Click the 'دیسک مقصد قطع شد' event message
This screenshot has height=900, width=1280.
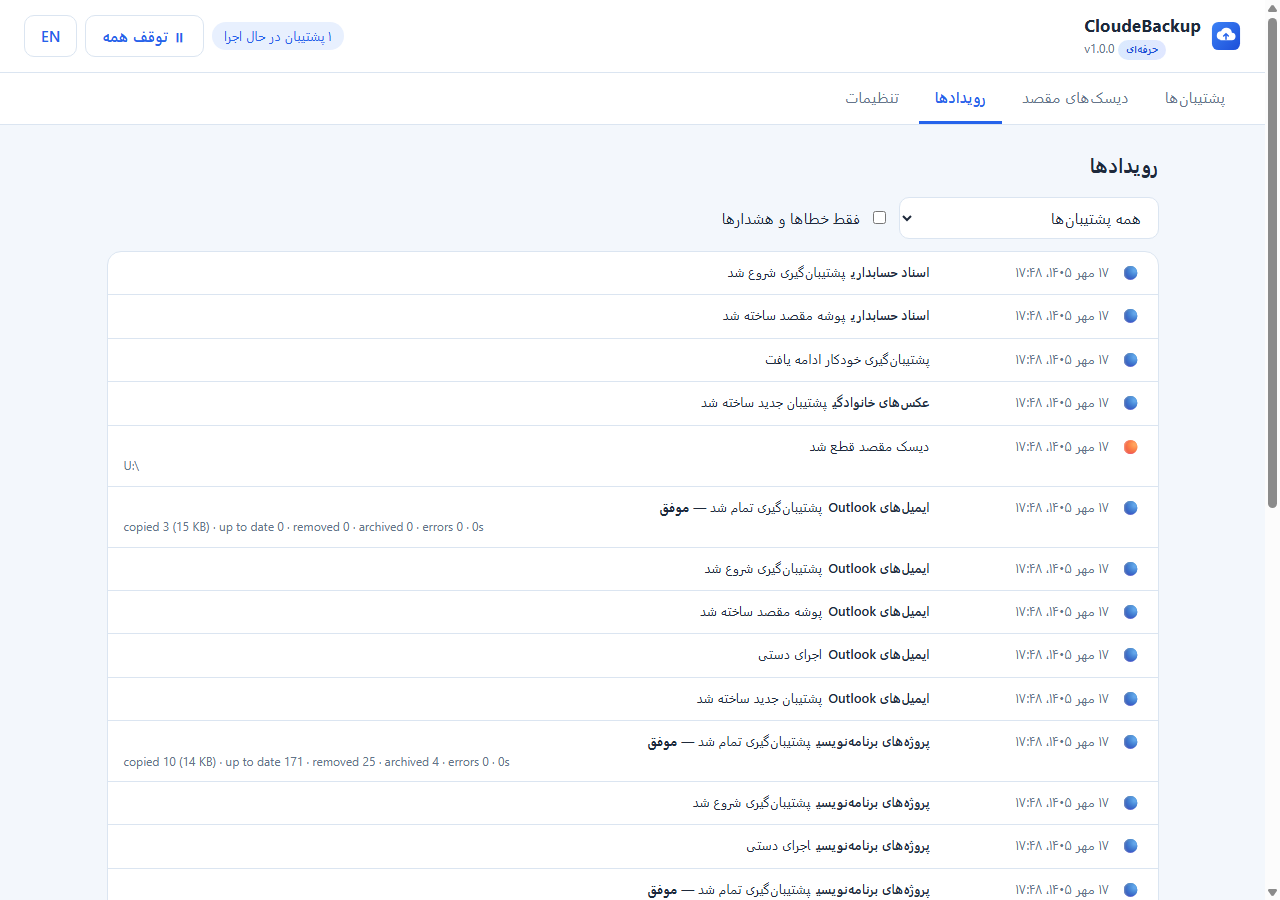[869, 447]
